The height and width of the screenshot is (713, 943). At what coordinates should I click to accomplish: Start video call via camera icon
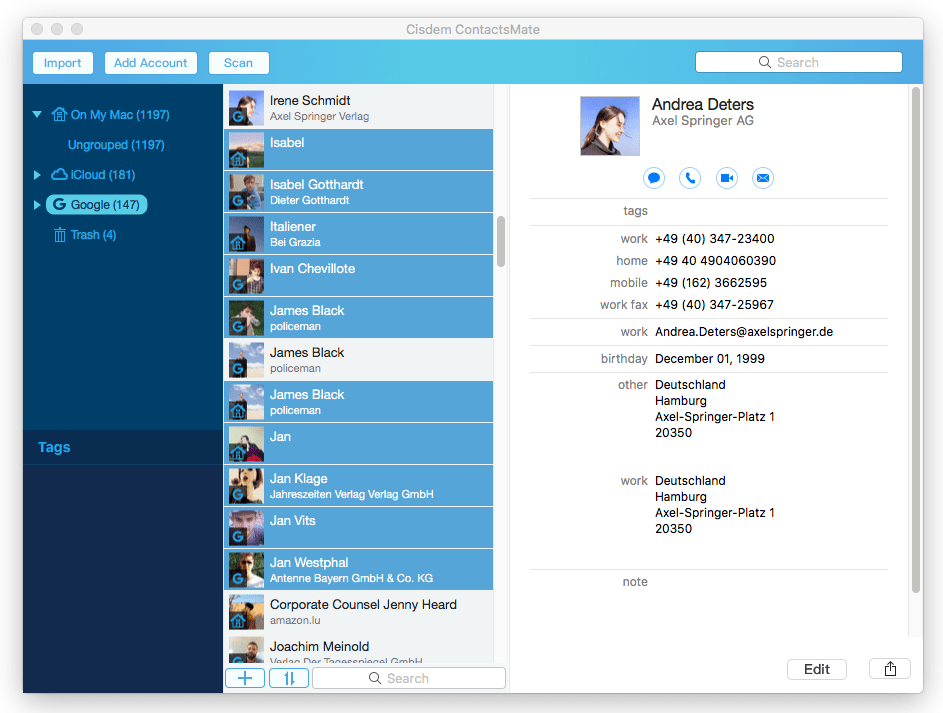[727, 178]
